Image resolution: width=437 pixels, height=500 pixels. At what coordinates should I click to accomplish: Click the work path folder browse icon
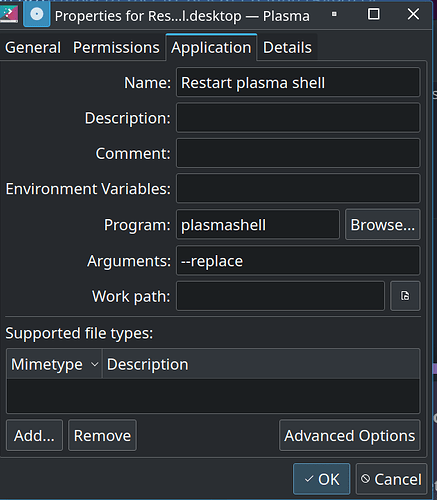point(405,296)
